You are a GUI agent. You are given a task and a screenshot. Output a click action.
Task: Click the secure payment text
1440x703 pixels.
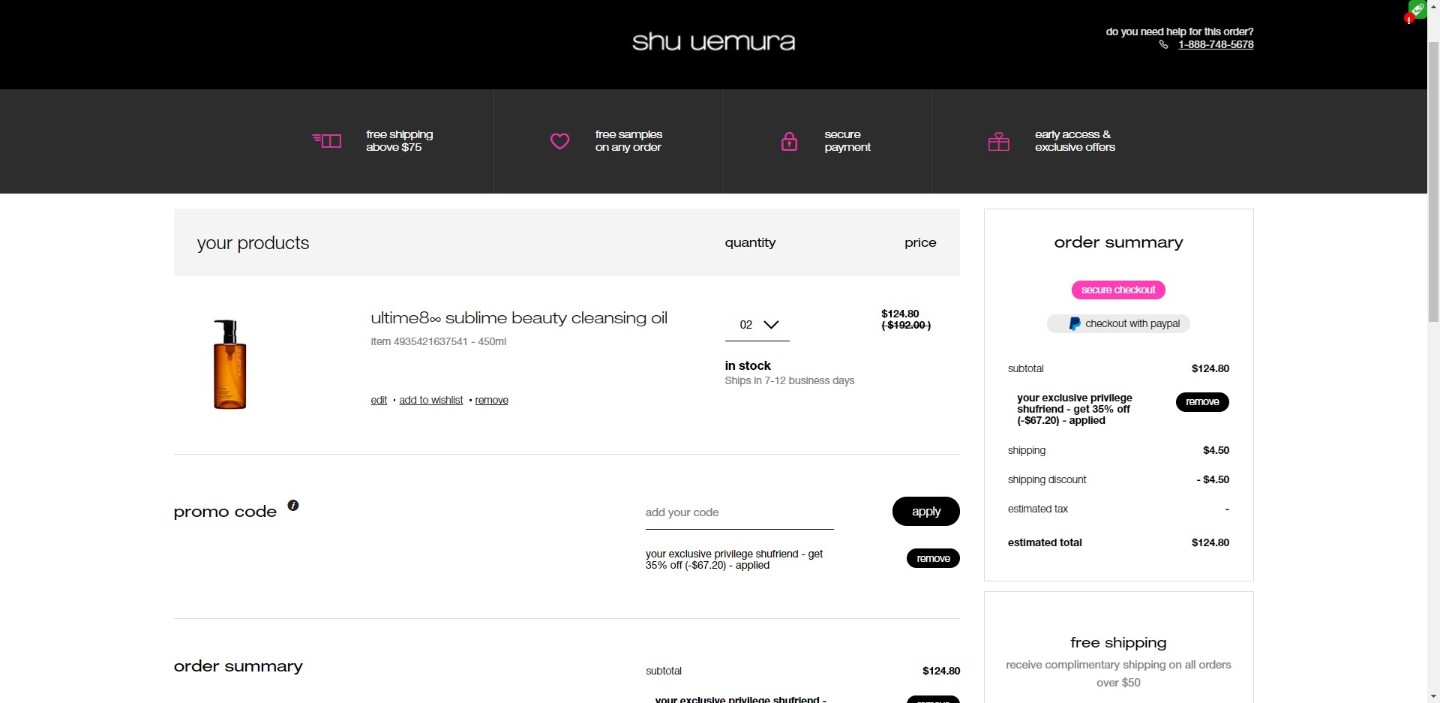pyautogui.click(x=847, y=141)
